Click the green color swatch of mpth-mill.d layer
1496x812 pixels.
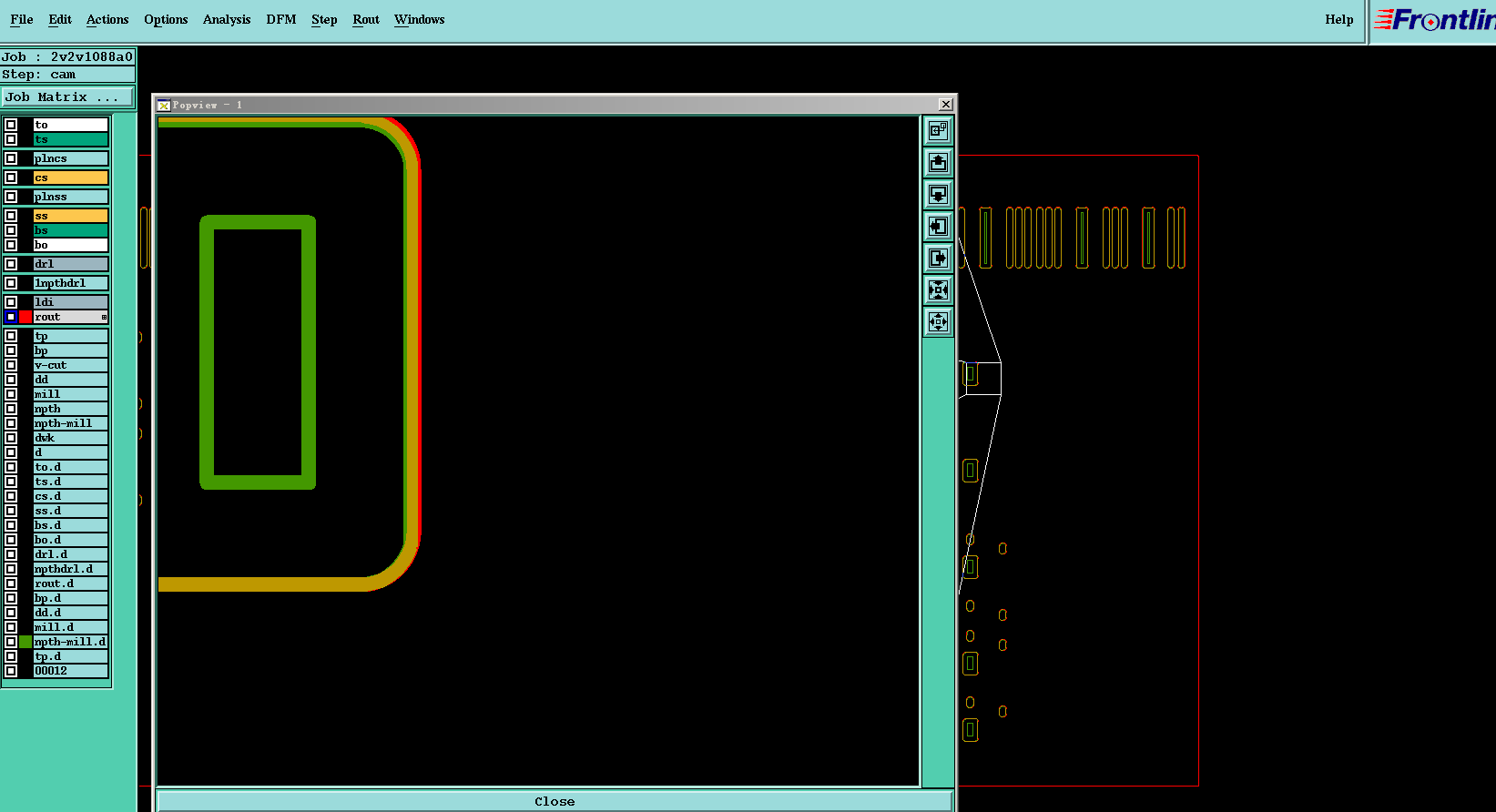coord(25,642)
